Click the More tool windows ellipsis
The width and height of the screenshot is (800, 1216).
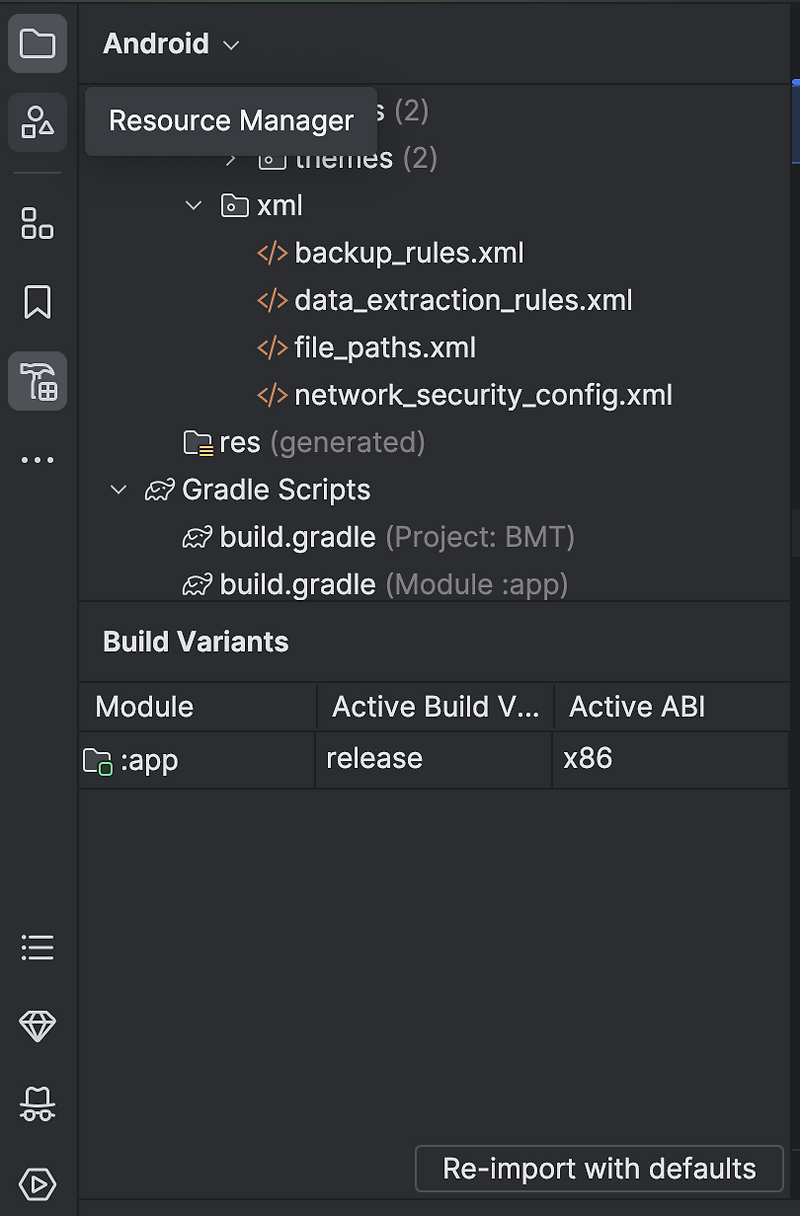38,460
